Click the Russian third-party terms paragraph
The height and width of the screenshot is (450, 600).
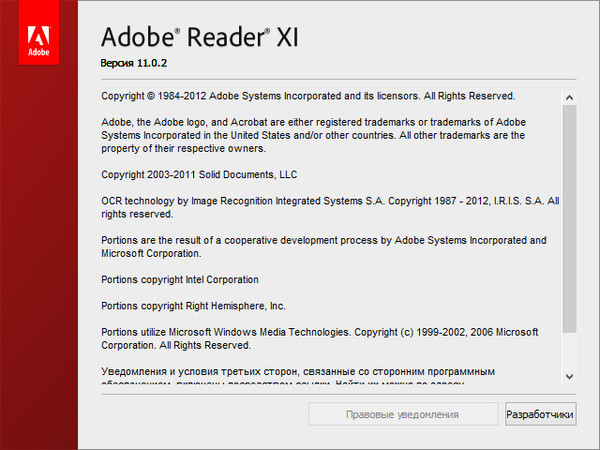click(300, 372)
